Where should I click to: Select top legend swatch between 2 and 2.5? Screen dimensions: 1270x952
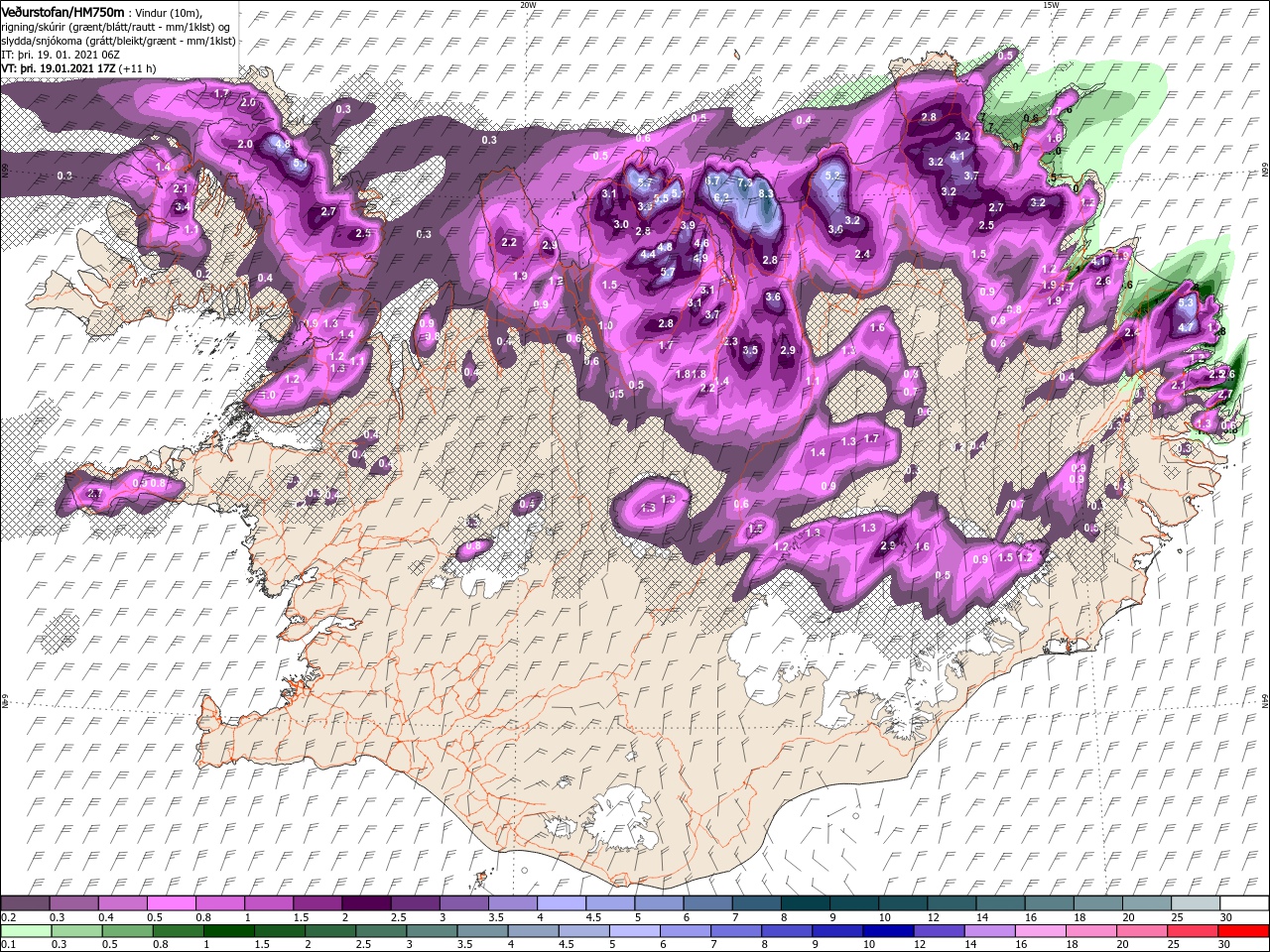coord(366,903)
